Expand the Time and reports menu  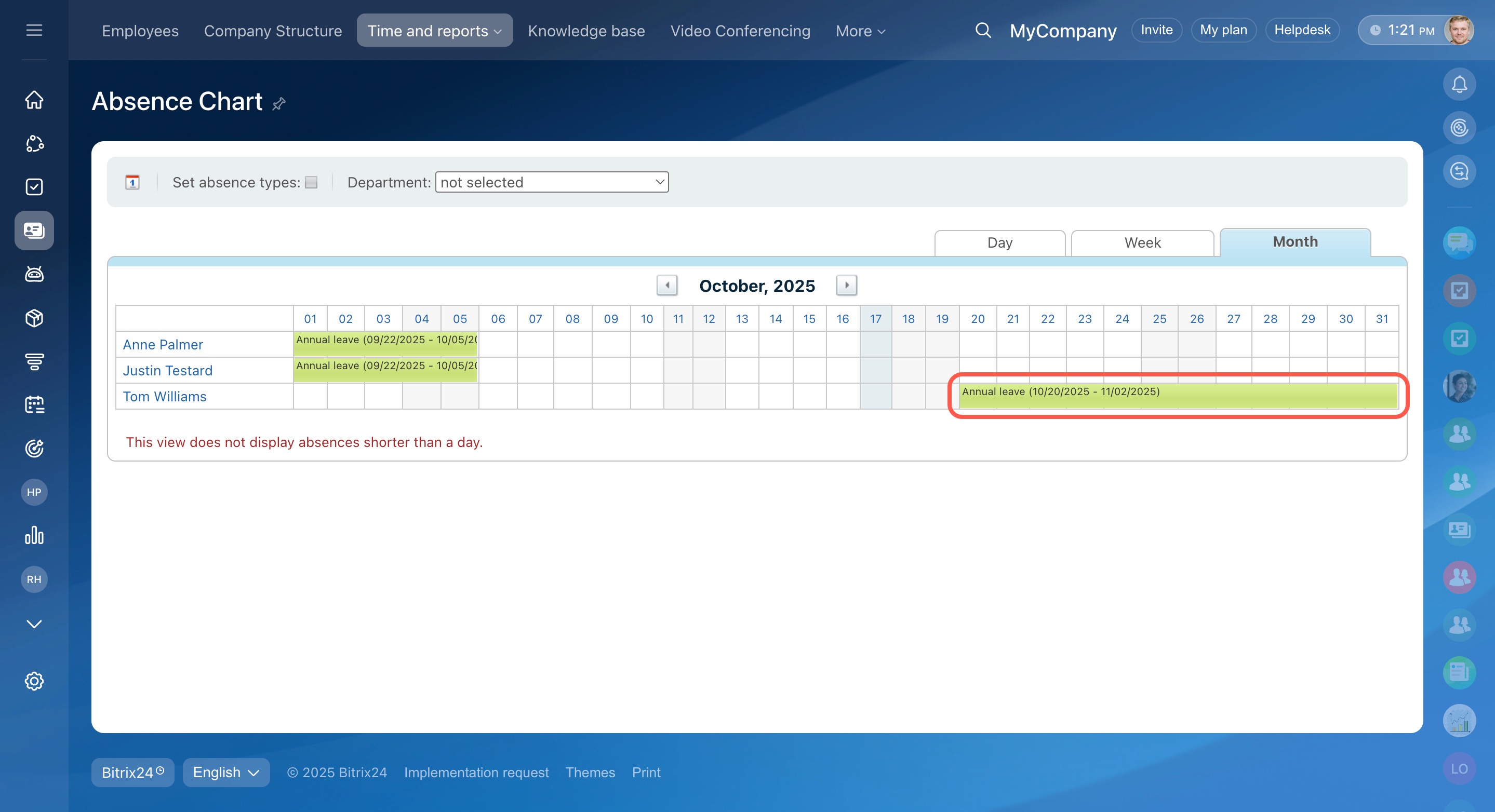[434, 31]
